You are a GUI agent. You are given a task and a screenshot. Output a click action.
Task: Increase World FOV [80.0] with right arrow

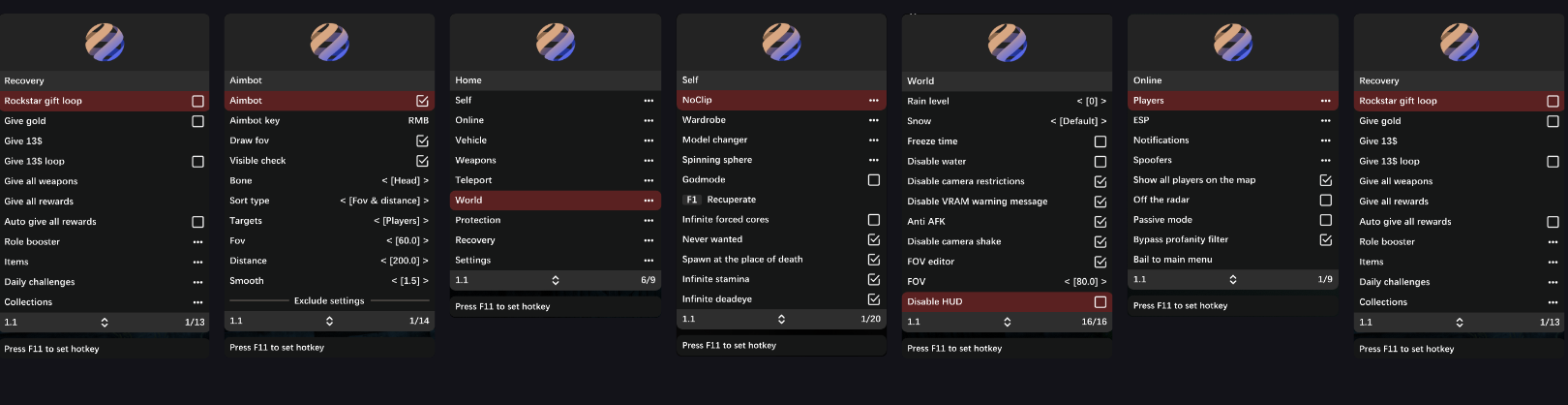(1102, 282)
